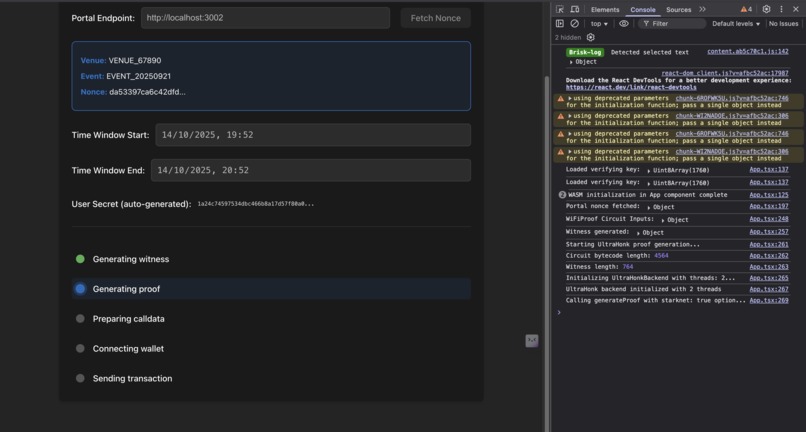Open the react-dom_client.js source link
This screenshot has width=806, height=432.
point(725,74)
